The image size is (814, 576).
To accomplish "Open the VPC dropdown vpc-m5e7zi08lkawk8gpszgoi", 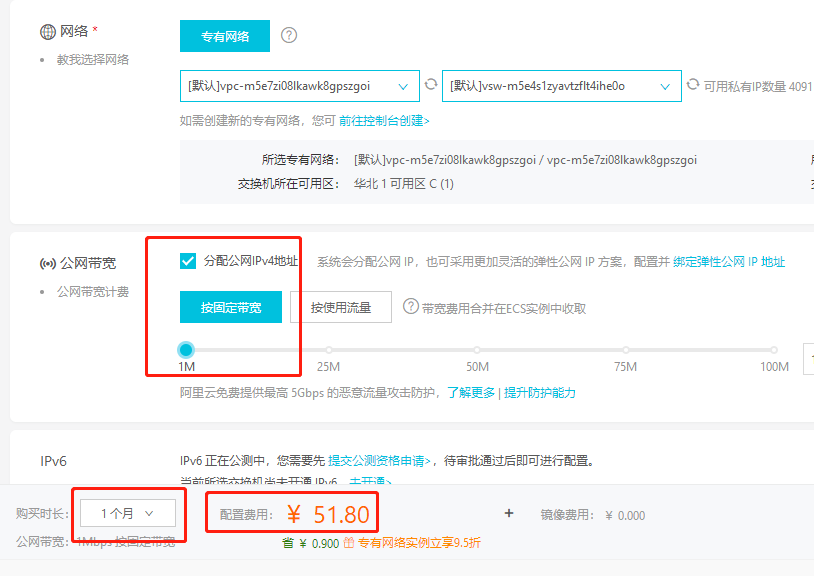I will [300, 86].
